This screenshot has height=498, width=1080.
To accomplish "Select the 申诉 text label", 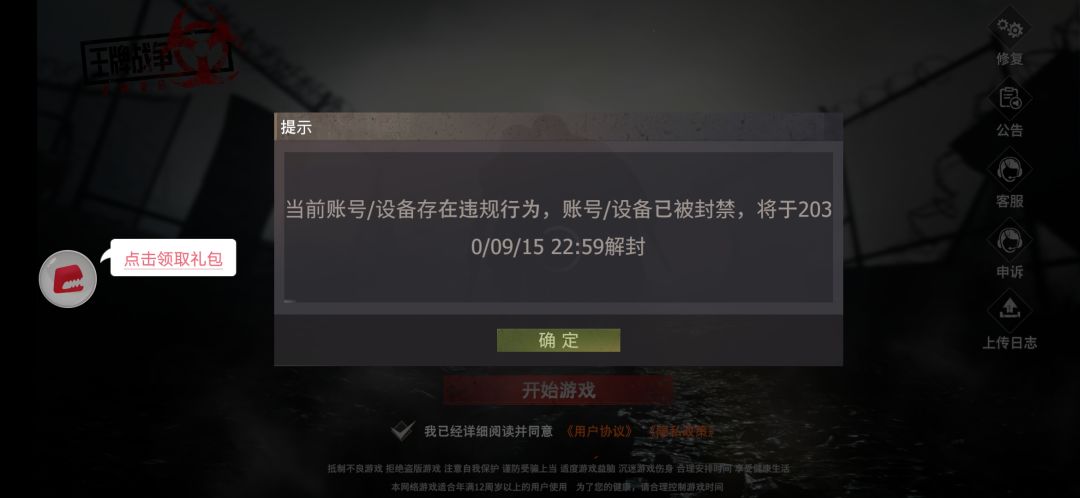I will [1010, 272].
